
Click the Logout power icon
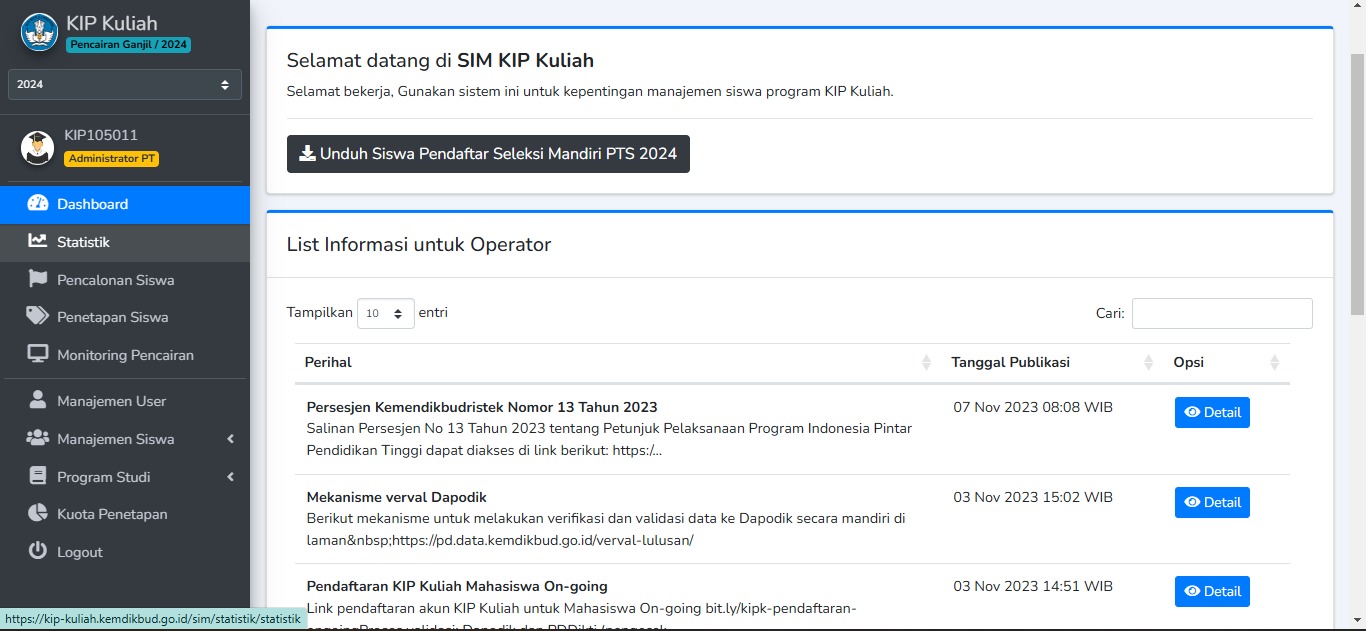[38, 551]
